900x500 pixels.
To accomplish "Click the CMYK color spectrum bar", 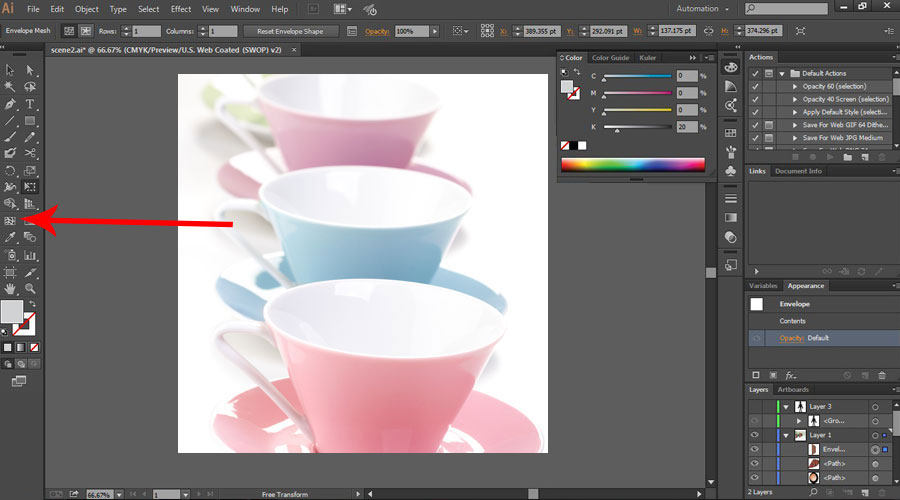I will click(634, 166).
